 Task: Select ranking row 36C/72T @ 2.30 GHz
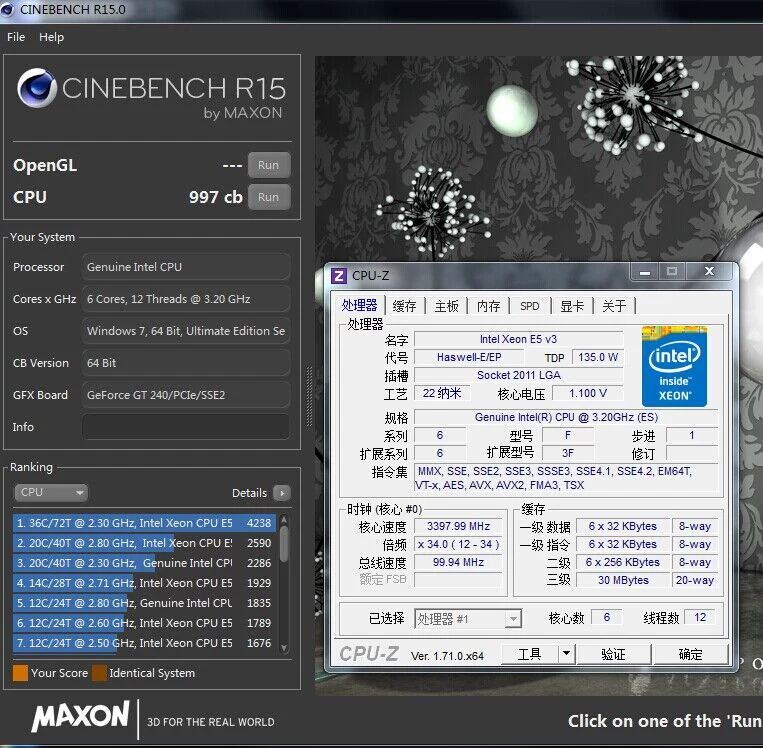click(x=144, y=523)
